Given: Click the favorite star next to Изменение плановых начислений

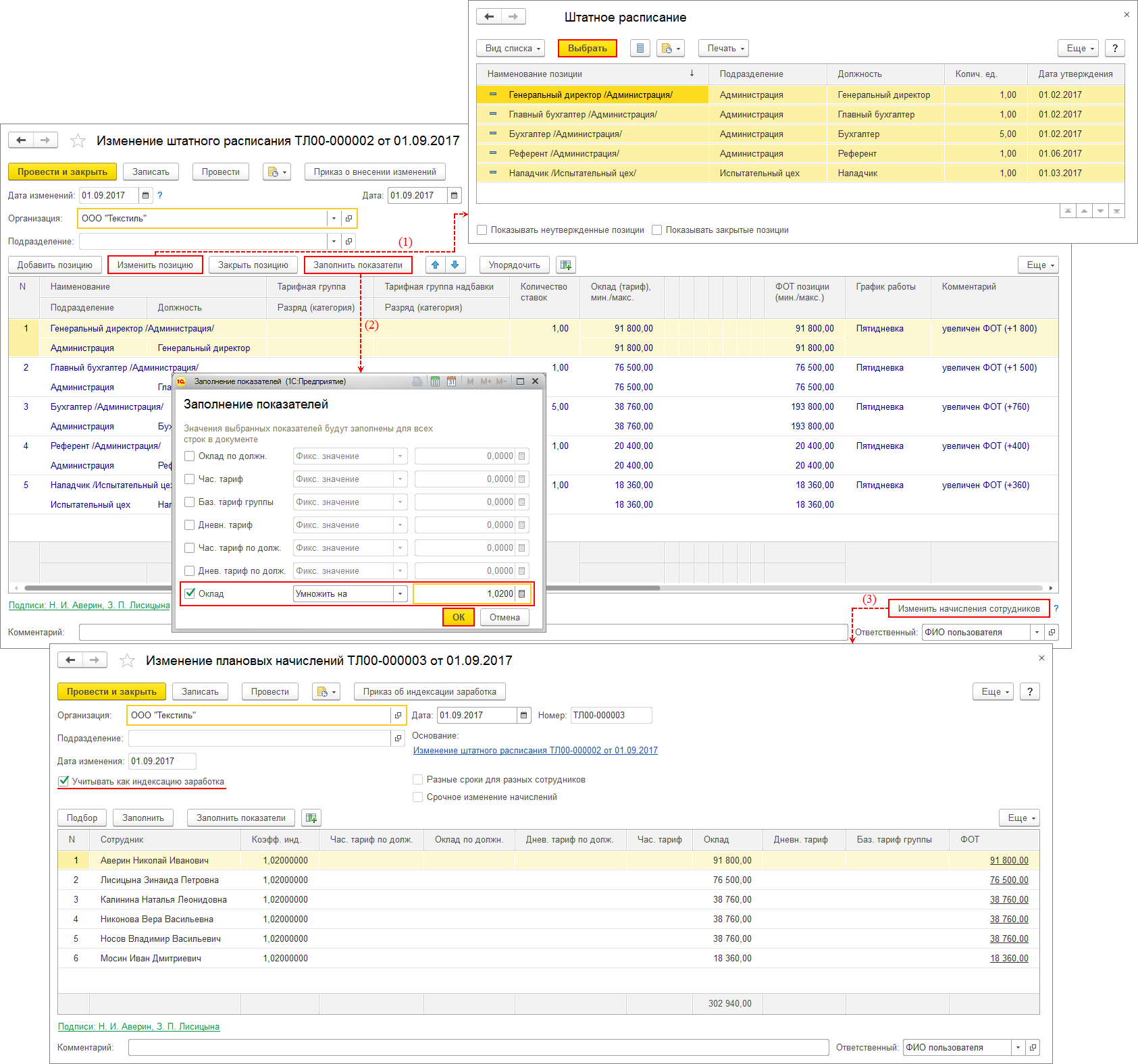Looking at the screenshot, I should tap(127, 661).
